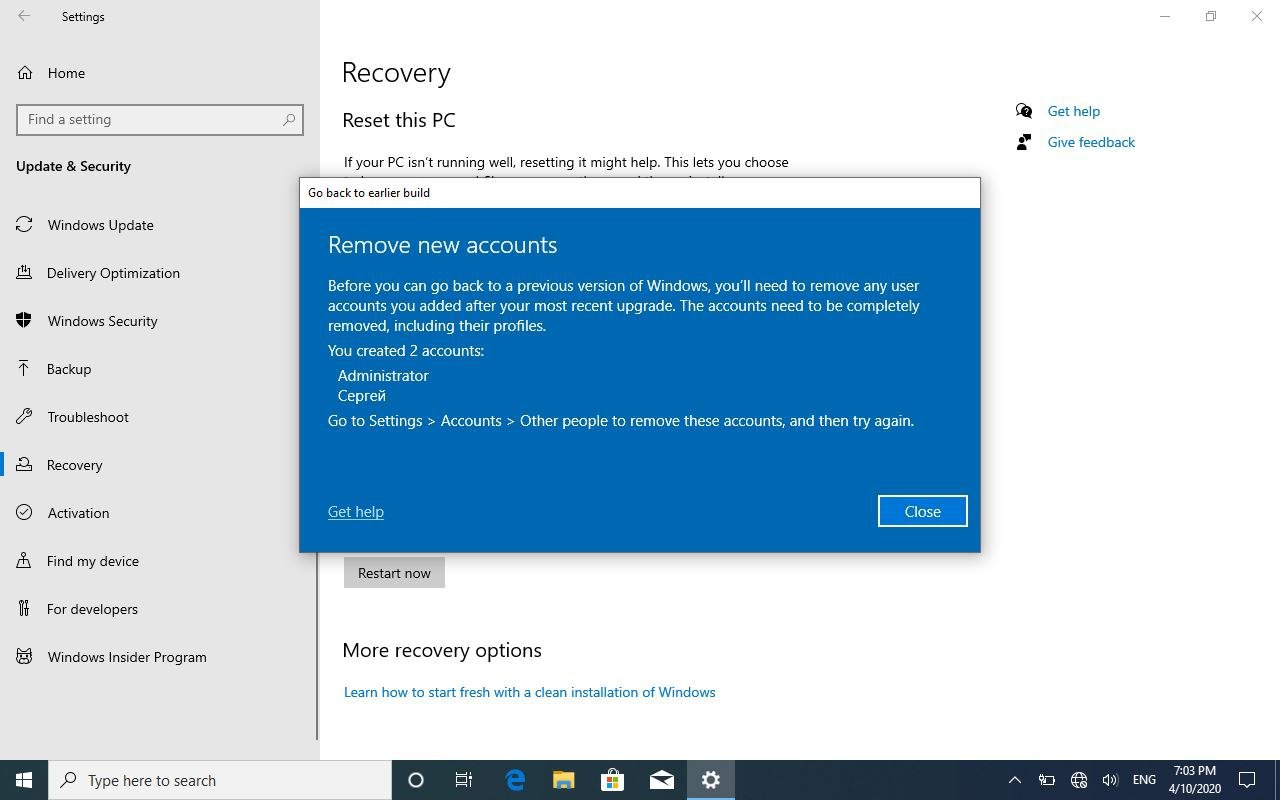Click the Backup arrow icon
Viewport: 1280px width, 800px height.
point(24,369)
